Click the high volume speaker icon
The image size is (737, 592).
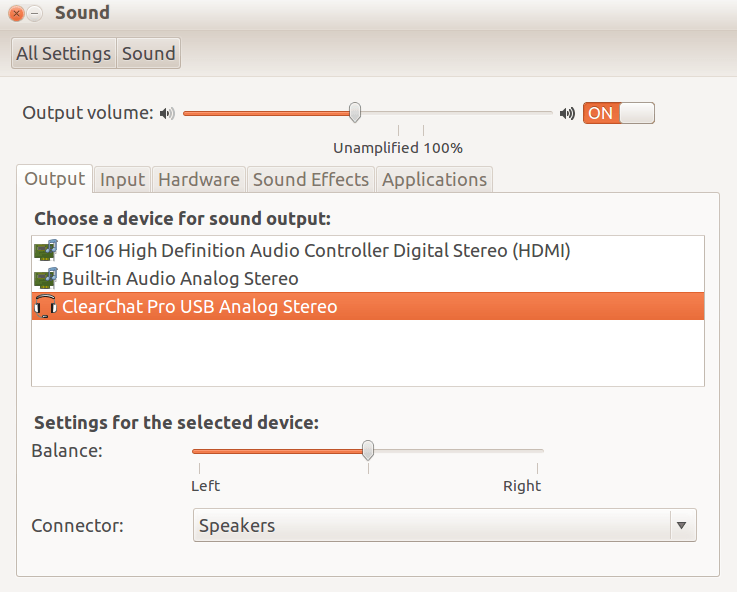click(567, 113)
